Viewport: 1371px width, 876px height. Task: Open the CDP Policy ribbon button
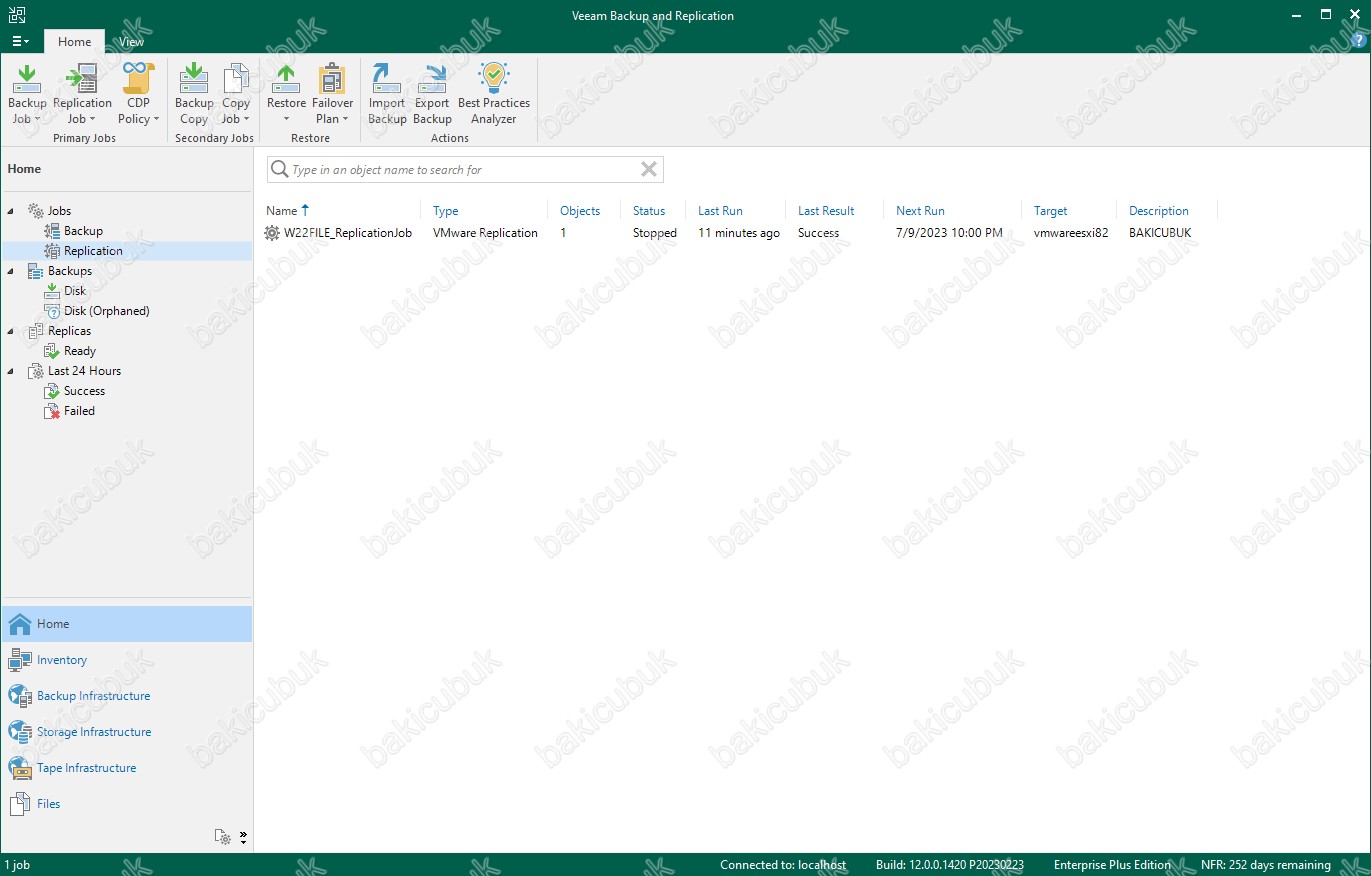[x=138, y=93]
